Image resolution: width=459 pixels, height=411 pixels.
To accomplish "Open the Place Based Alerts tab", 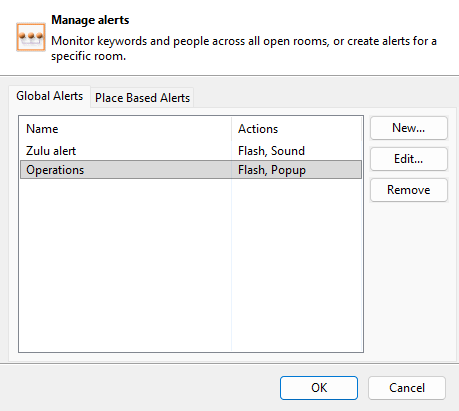I will pos(142,98).
